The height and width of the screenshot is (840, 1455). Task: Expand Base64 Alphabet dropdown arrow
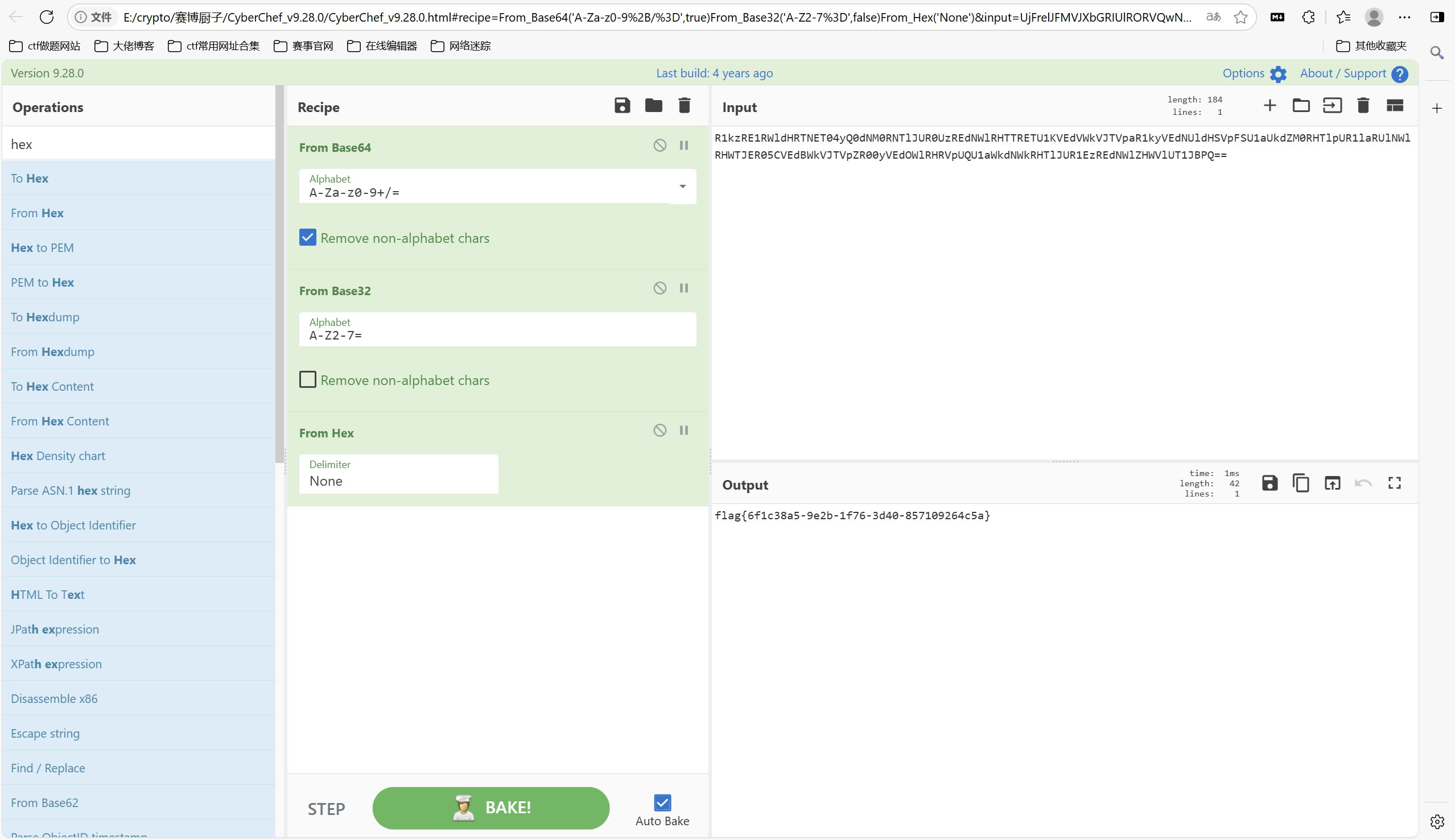click(683, 187)
